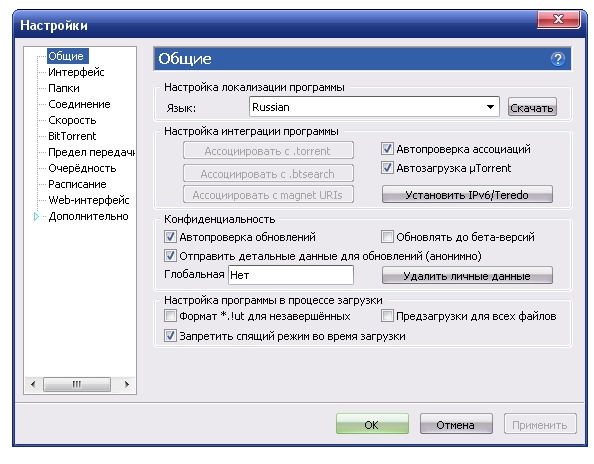Go to the BitTorrent settings page
594x464 pixels.
tap(72, 136)
